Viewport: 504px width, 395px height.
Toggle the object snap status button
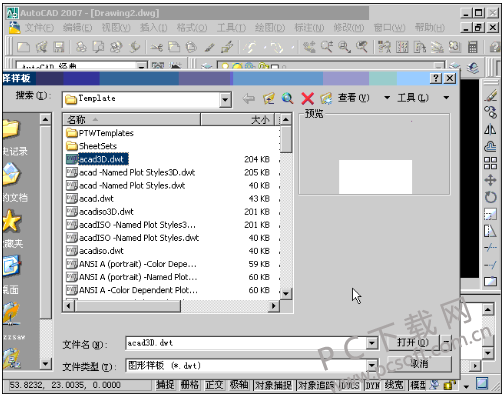click(x=273, y=385)
